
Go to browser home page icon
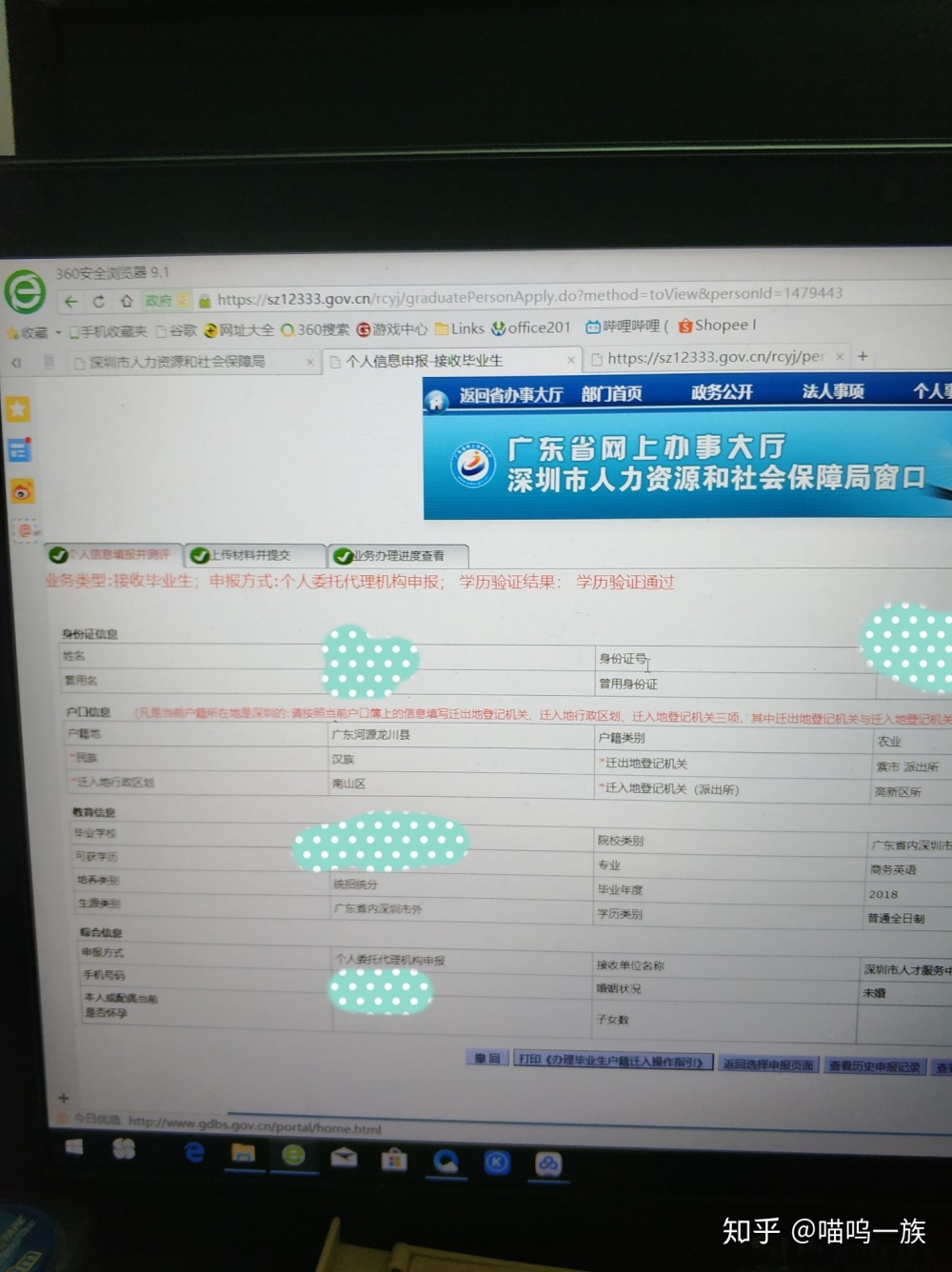point(126,301)
